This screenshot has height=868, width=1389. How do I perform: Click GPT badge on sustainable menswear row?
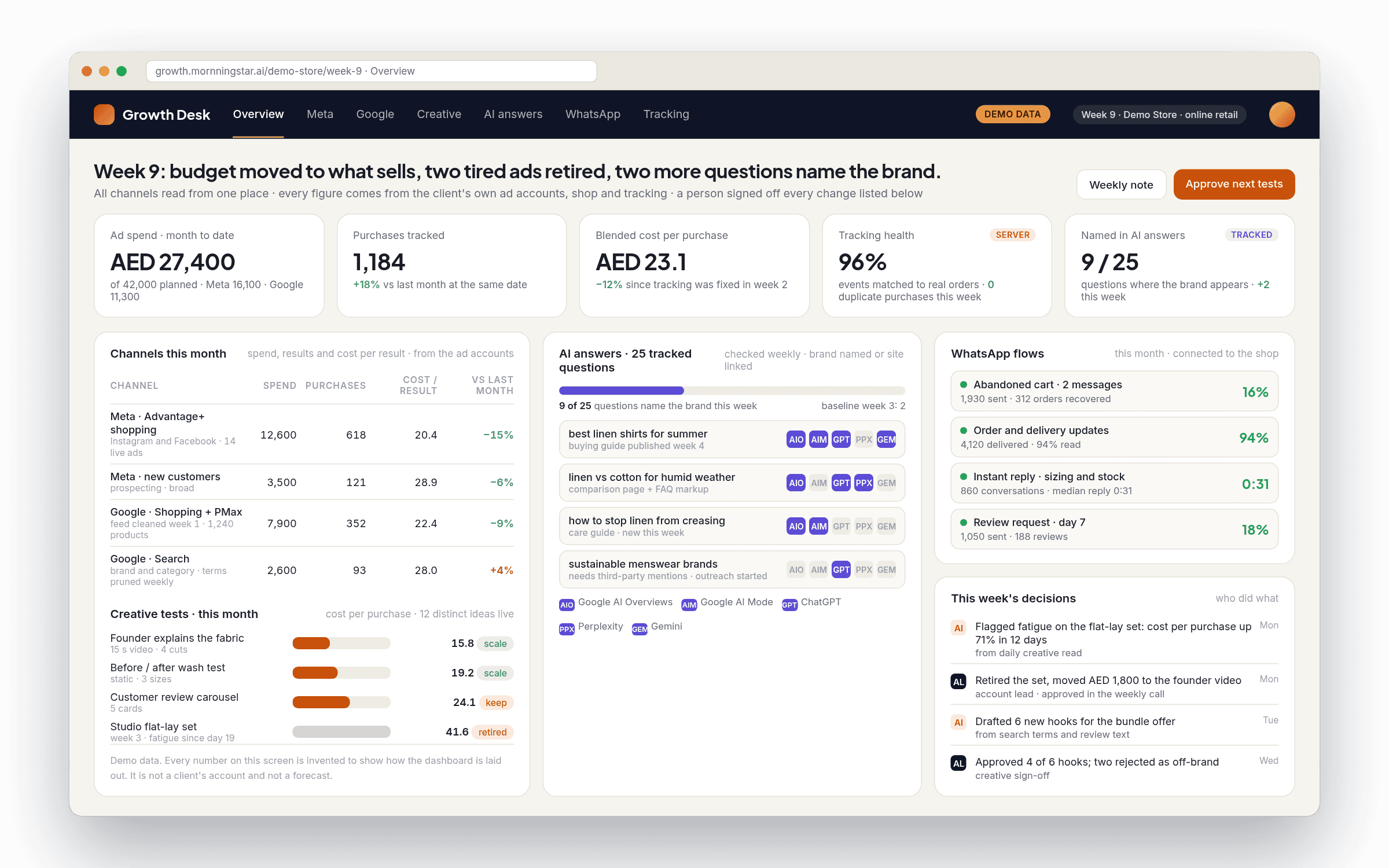(x=841, y=569)
